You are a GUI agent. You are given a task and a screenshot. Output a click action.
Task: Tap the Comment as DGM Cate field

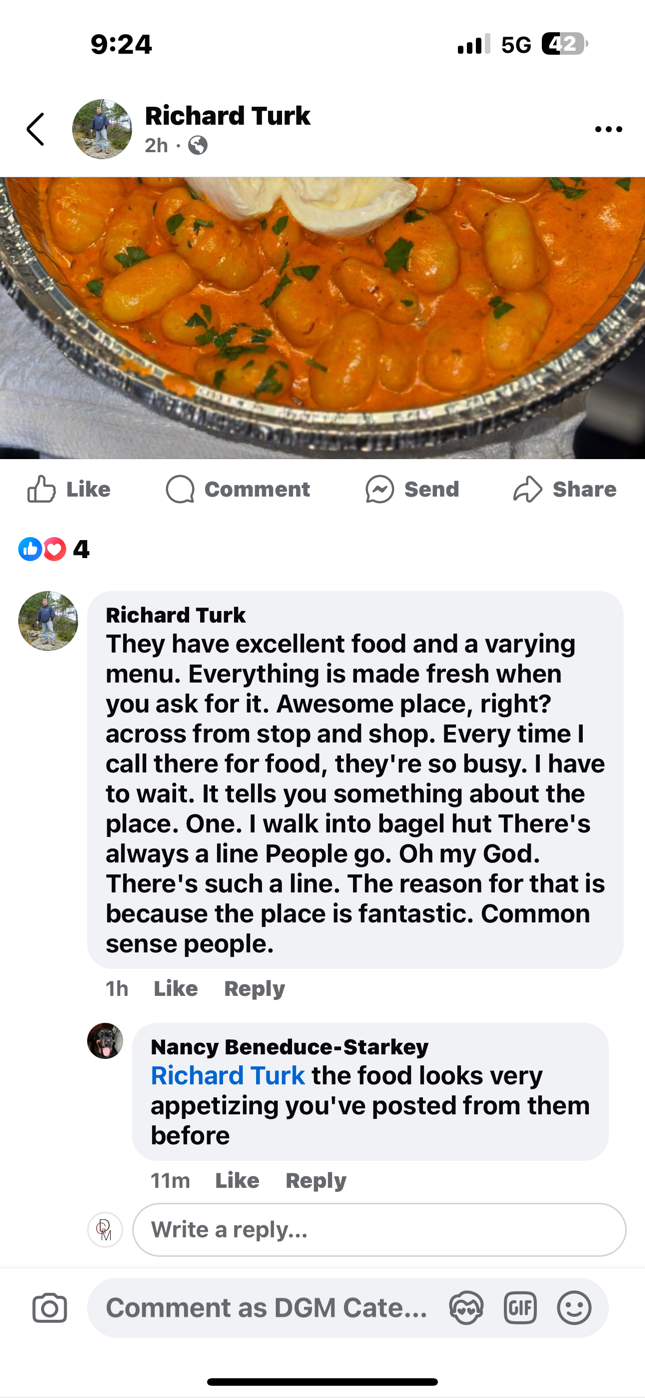pyautogui.click(x=266, y=1308)
